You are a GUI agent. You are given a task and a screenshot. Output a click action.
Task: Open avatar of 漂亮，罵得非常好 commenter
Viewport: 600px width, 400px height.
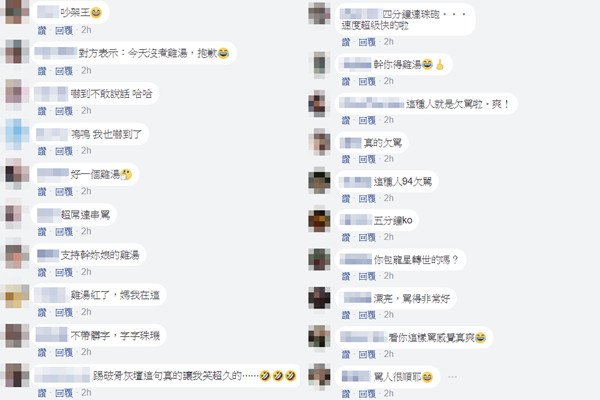(320, 298)
